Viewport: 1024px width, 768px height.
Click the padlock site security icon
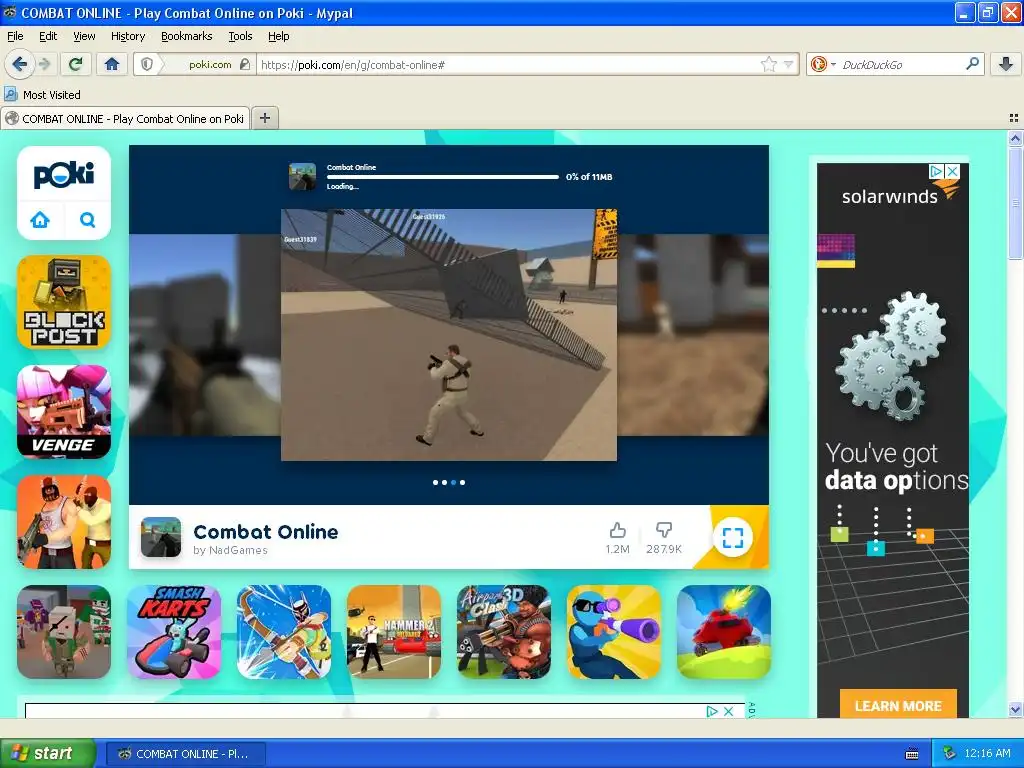coord(244,64)
